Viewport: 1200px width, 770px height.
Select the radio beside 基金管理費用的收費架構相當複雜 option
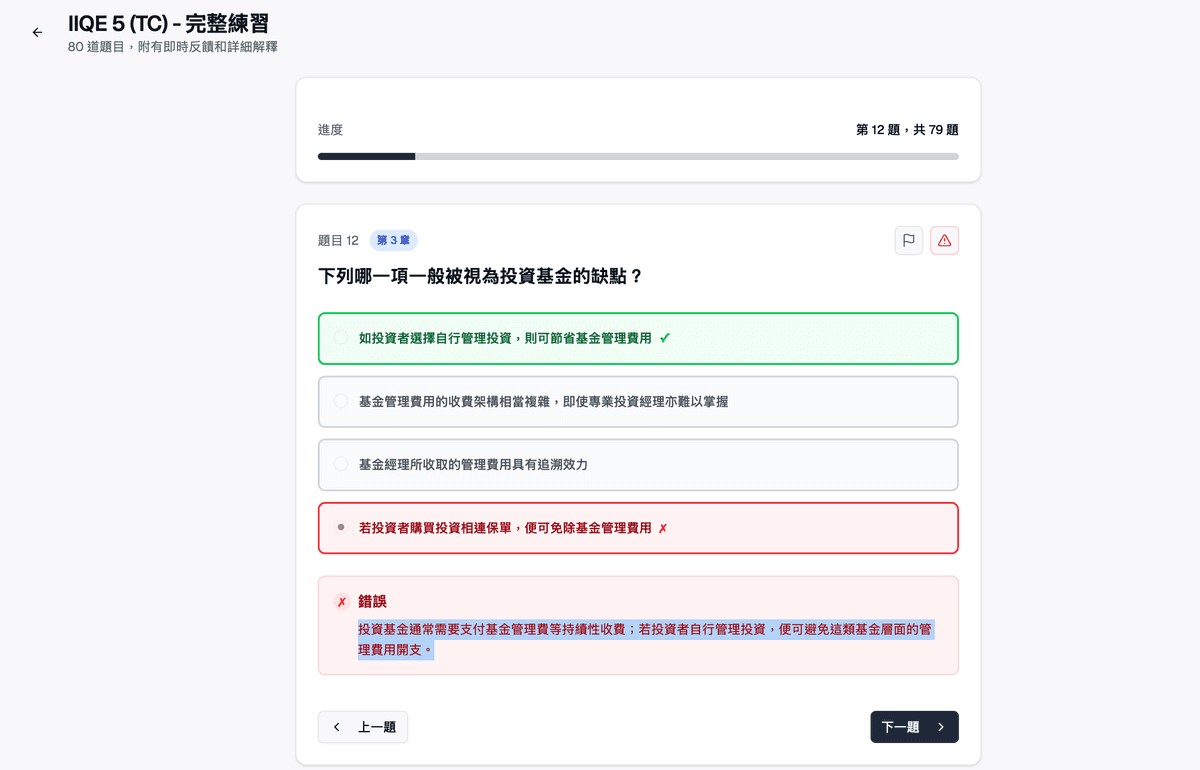click(340, 401)
